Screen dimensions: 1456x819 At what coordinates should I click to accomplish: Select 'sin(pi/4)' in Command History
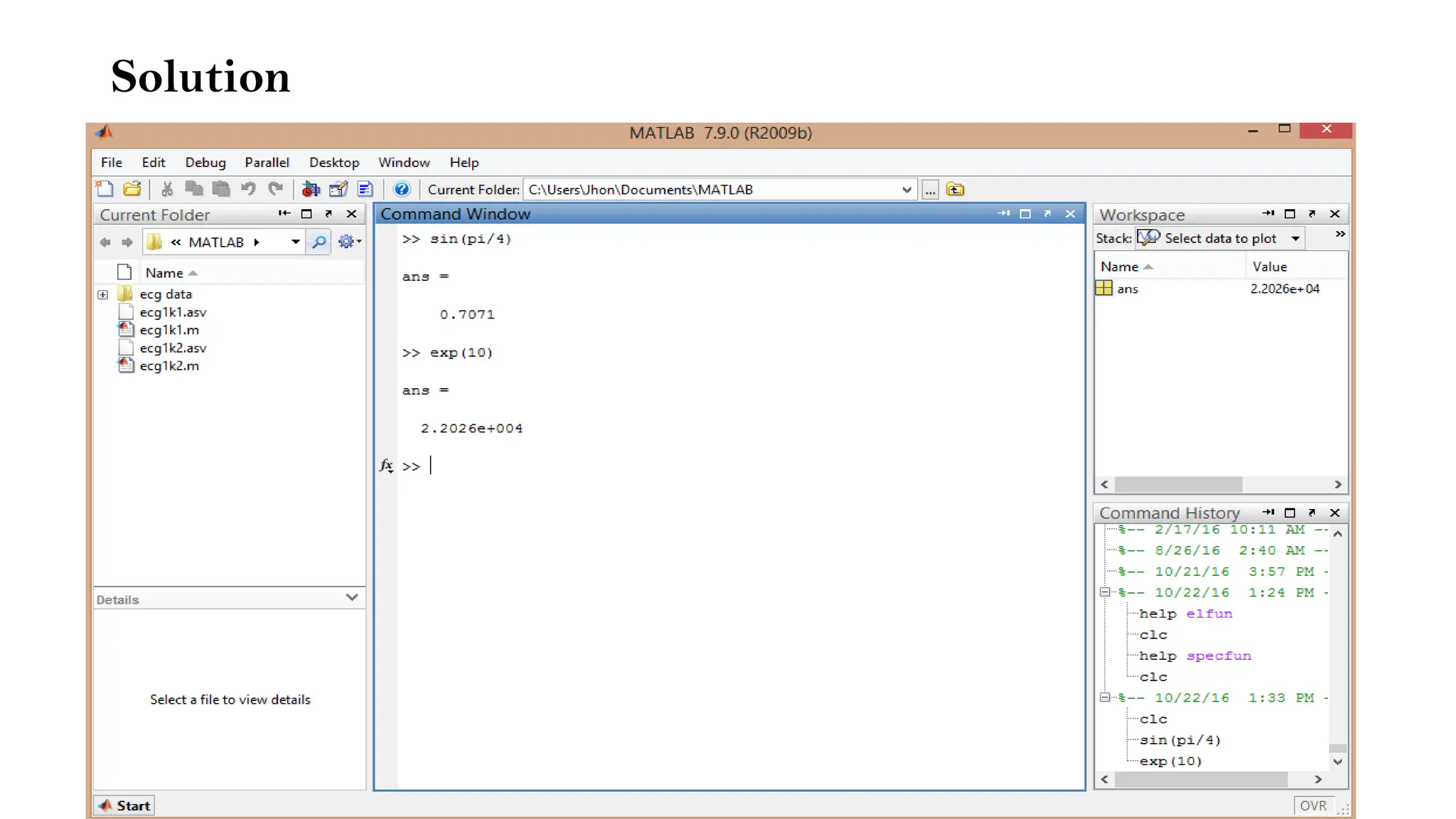(1180, 740)
